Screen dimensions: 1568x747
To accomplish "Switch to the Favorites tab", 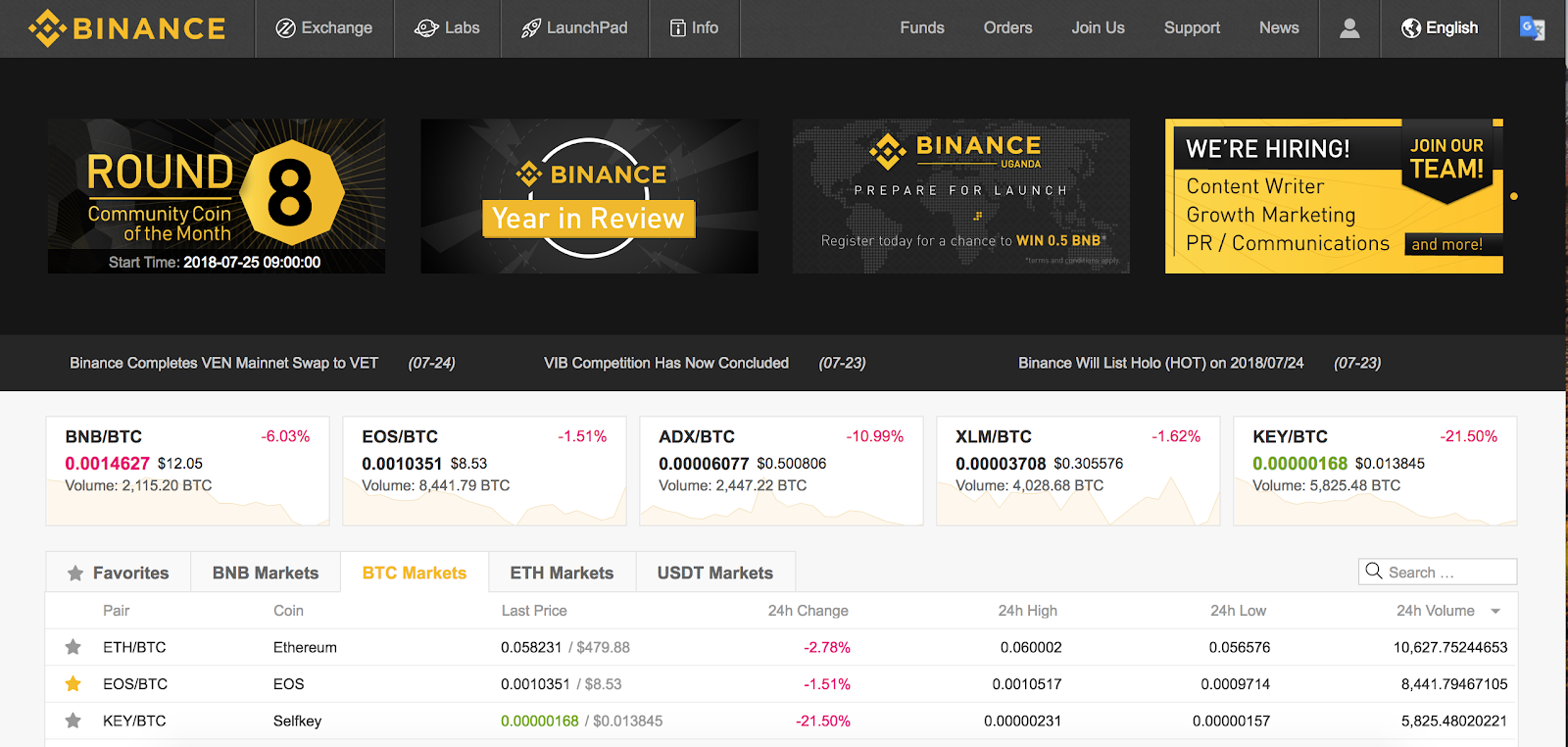I will coord(118,573).
